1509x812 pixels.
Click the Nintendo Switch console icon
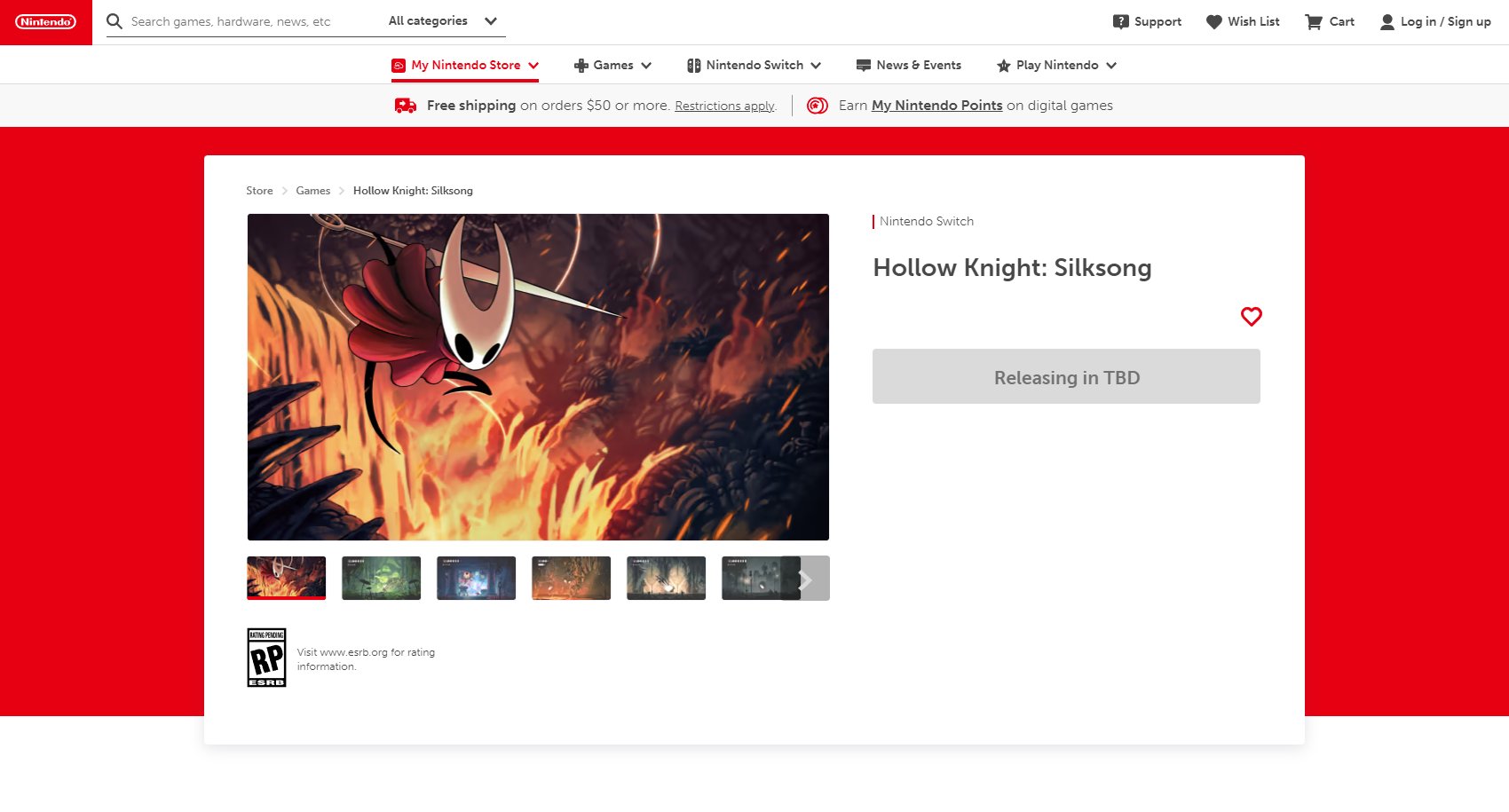click(x=694, y=66)
